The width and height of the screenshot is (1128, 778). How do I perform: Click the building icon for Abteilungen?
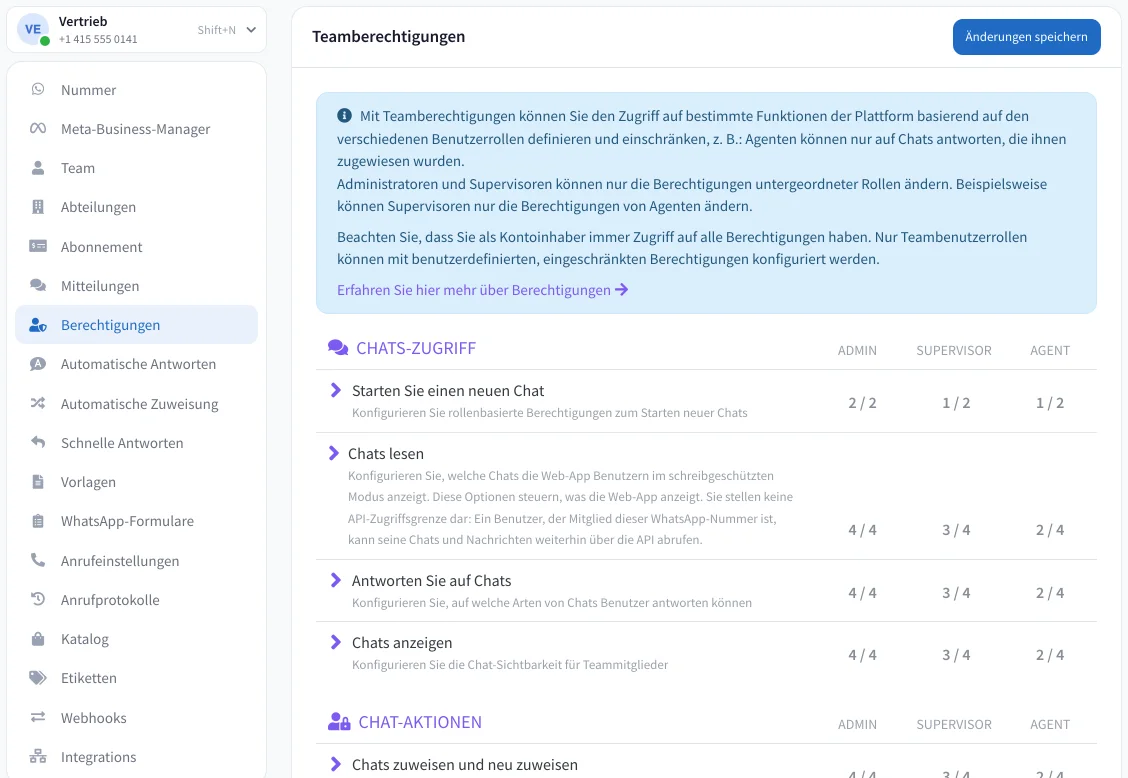(38, 207)
